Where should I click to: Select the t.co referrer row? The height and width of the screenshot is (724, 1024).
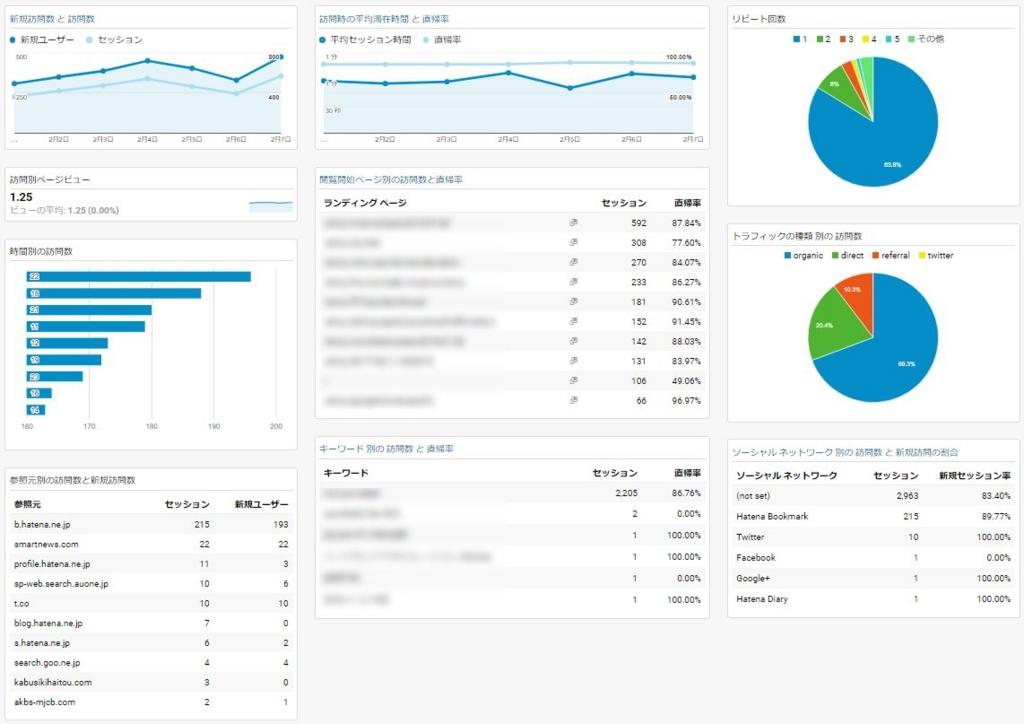click(151, 603)
